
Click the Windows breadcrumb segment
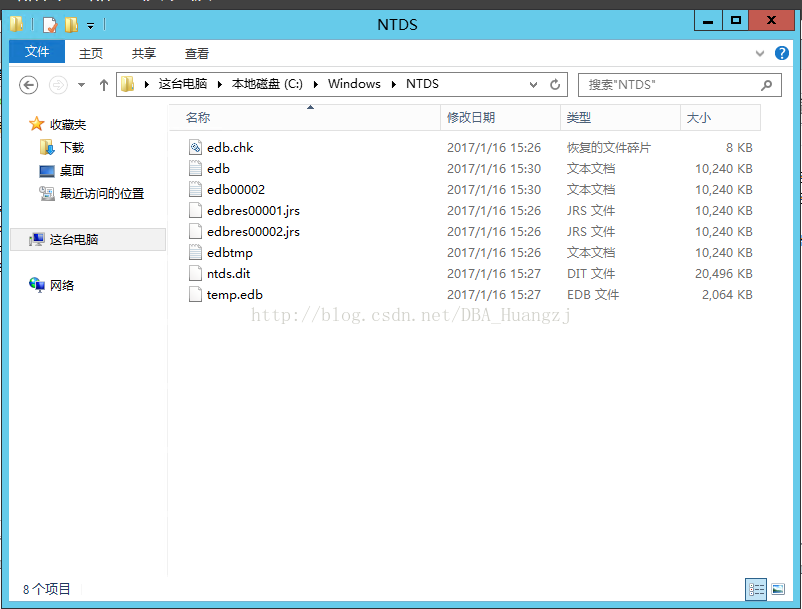point(354,84)
